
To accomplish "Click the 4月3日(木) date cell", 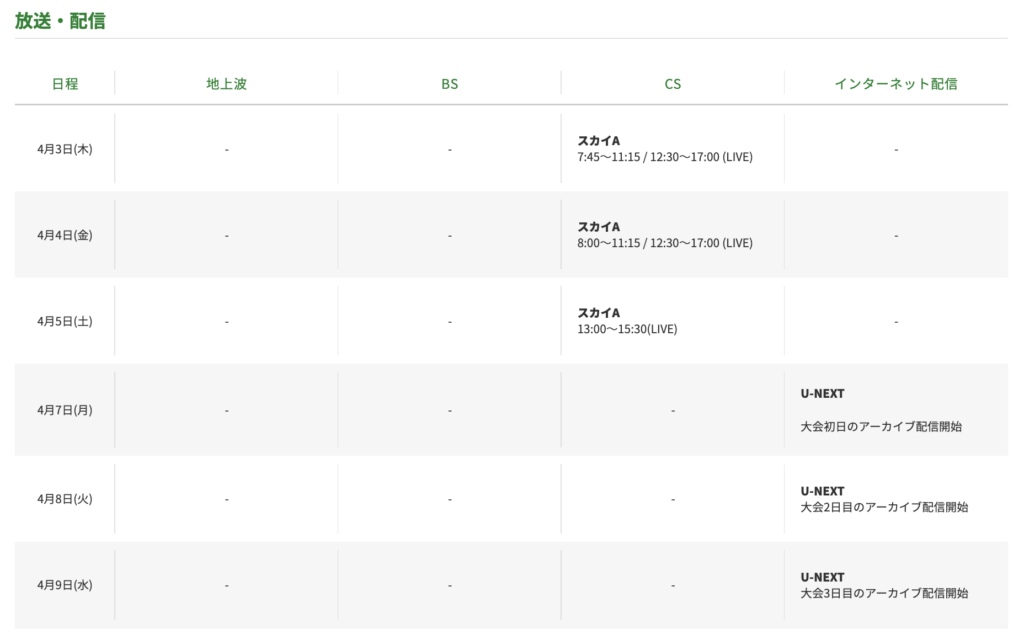I will point(65,149).
